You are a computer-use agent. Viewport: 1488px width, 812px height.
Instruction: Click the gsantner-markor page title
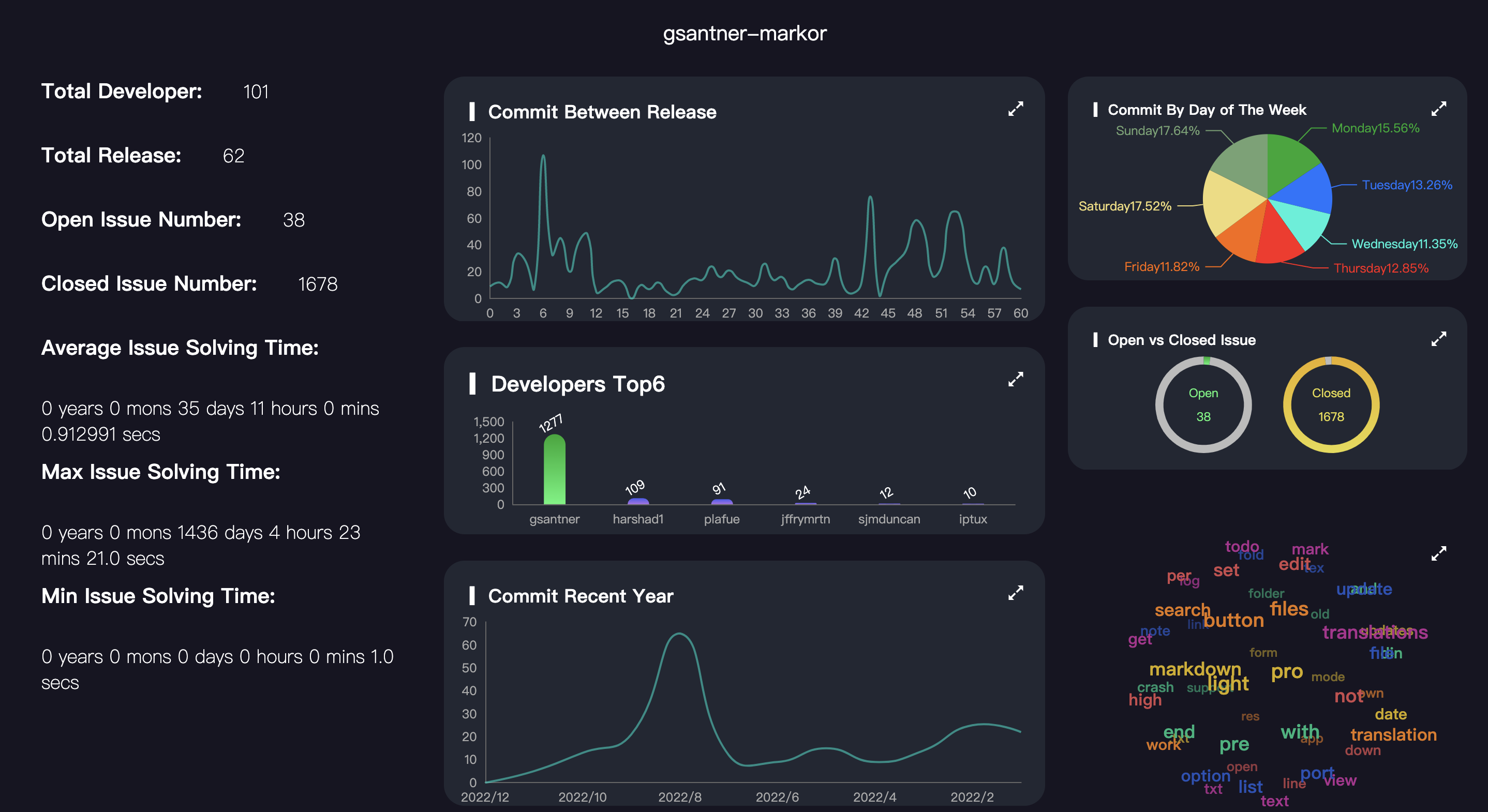click(x=744, y=34)
